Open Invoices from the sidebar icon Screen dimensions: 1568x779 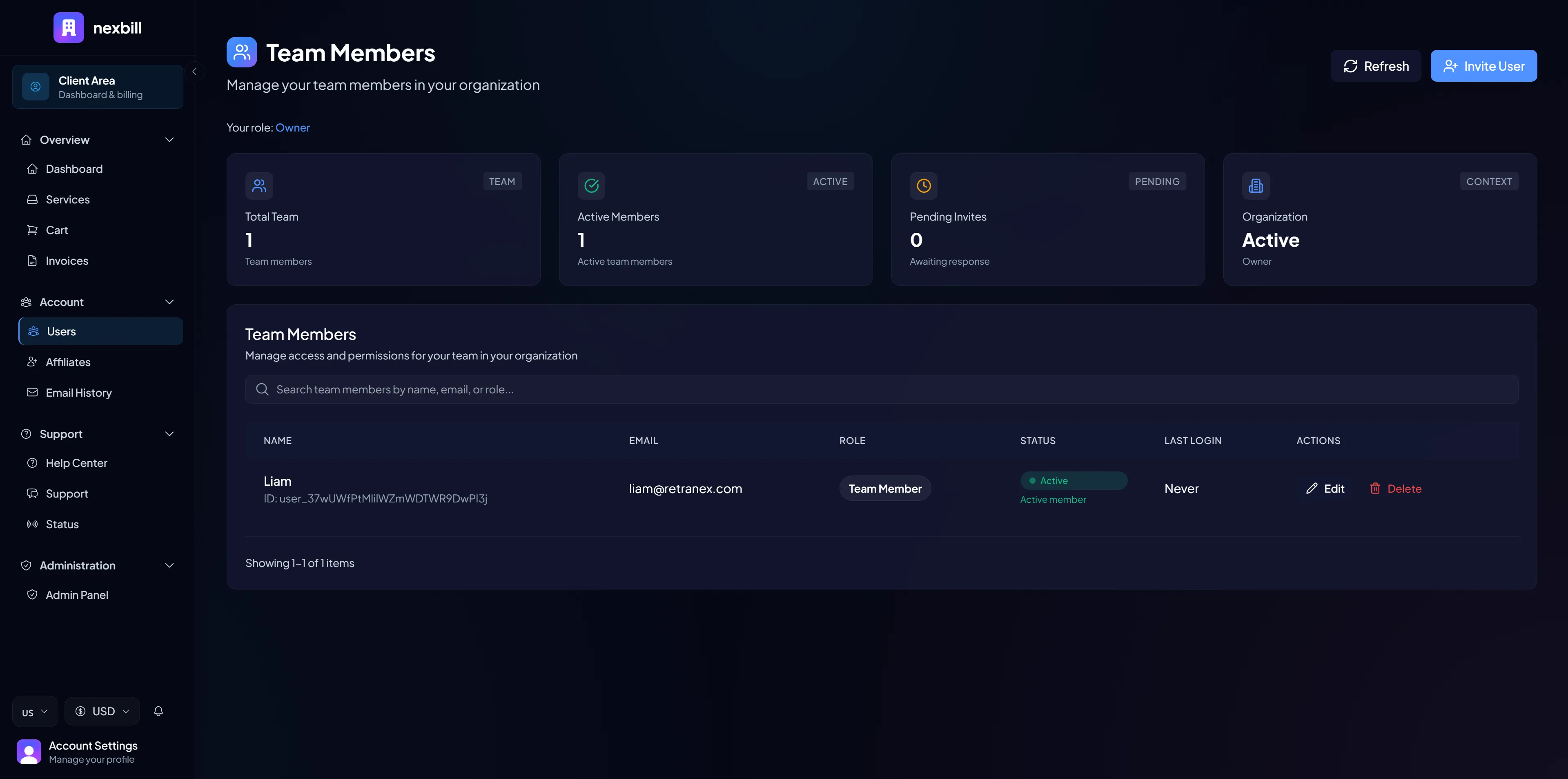pyautogui.click(x=33, y=261)
